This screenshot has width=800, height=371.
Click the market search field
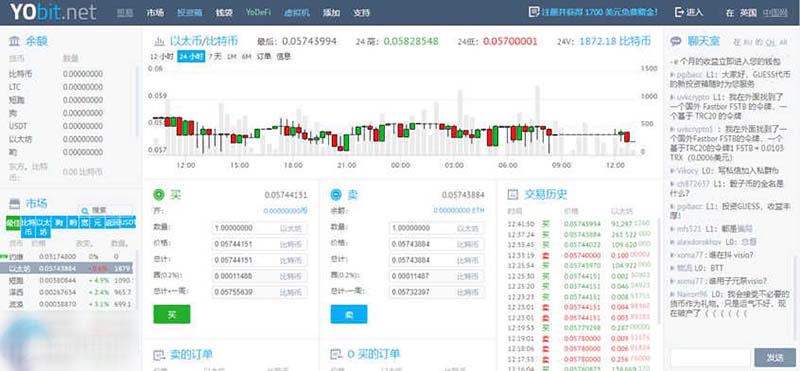coord(106,210)
